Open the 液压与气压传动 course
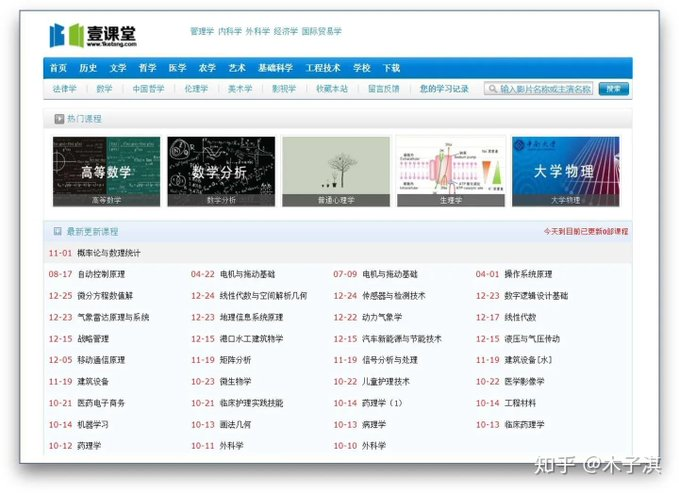The width and height of the screenshot is (679, 493). click(532, 339)
